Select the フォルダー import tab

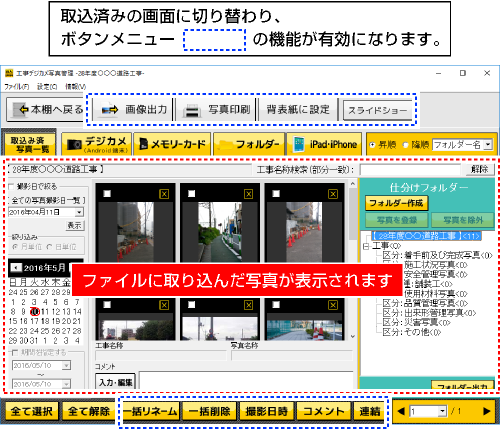249,144
